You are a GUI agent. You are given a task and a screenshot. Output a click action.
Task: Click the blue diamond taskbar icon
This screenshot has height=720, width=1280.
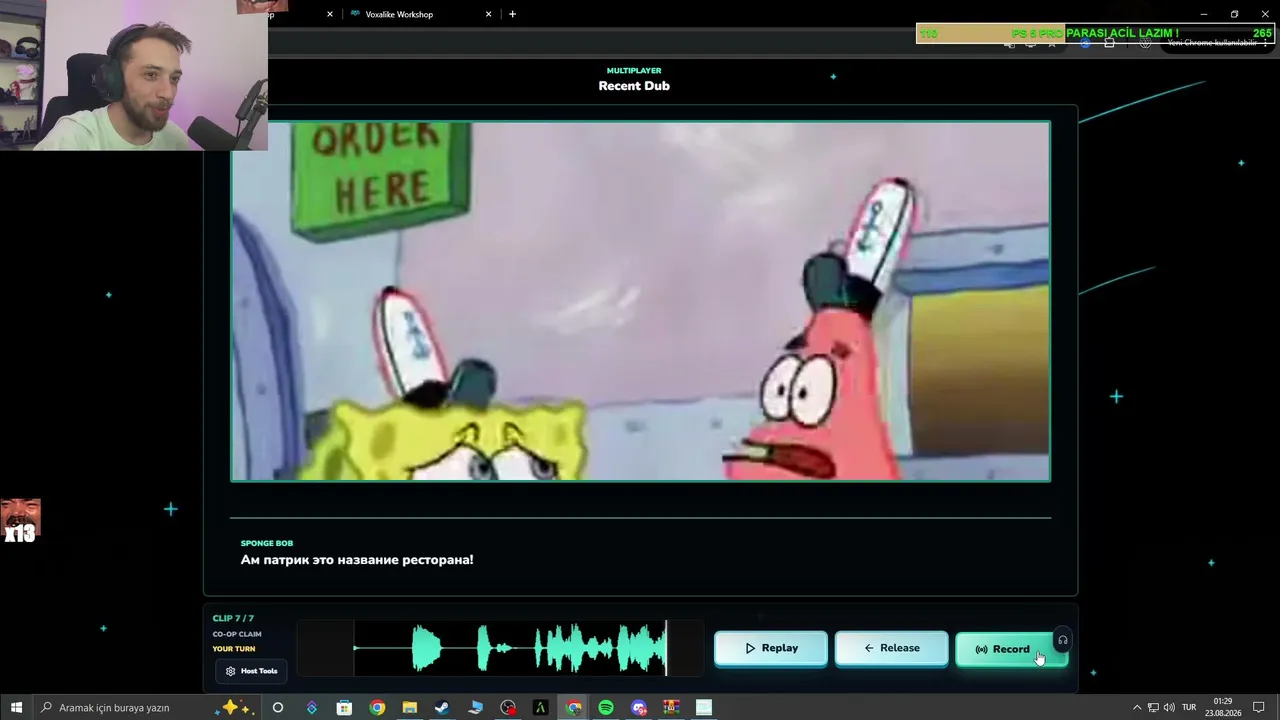click(312, 707)
